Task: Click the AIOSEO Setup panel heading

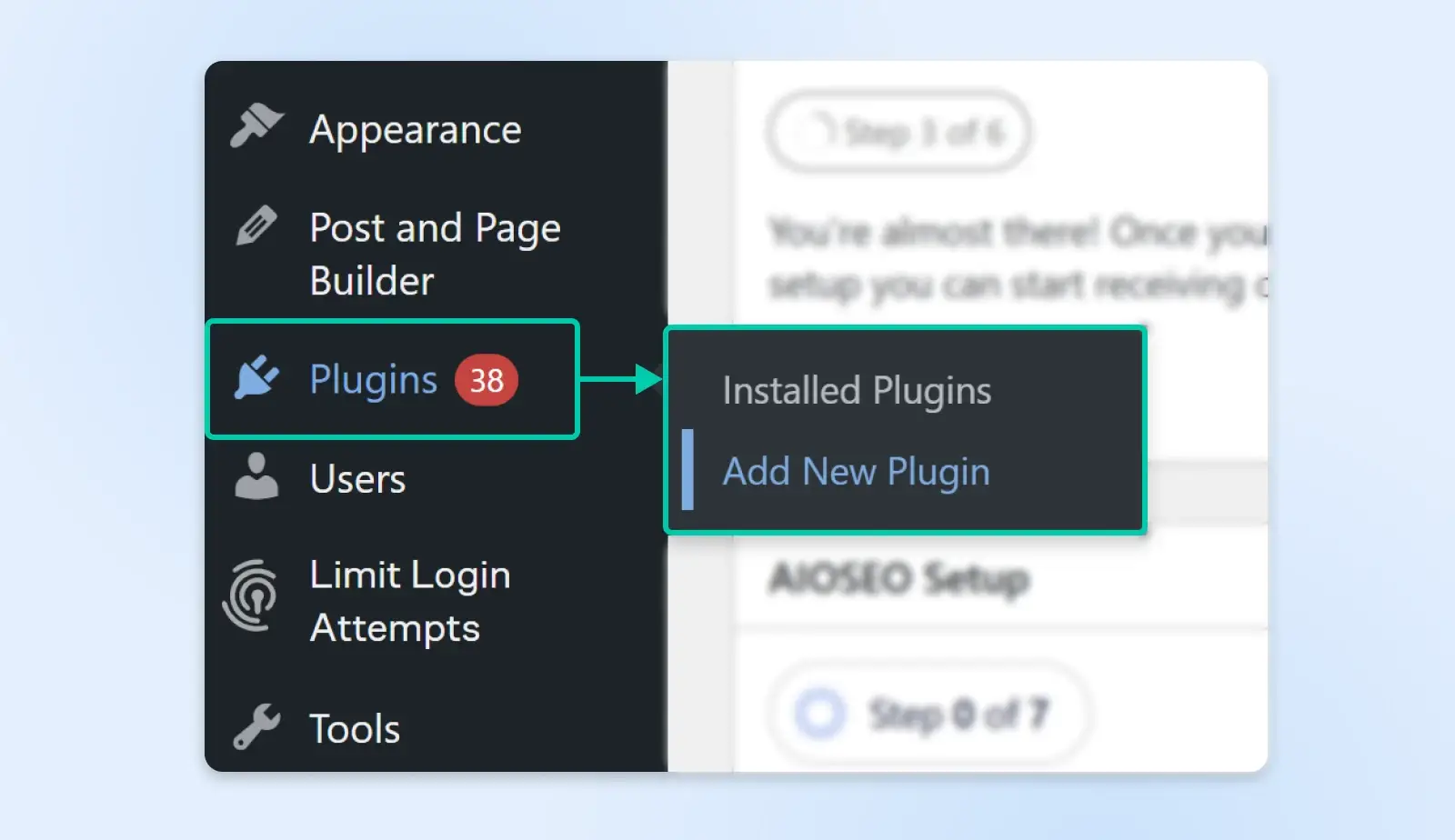Action: click(898, 578)
